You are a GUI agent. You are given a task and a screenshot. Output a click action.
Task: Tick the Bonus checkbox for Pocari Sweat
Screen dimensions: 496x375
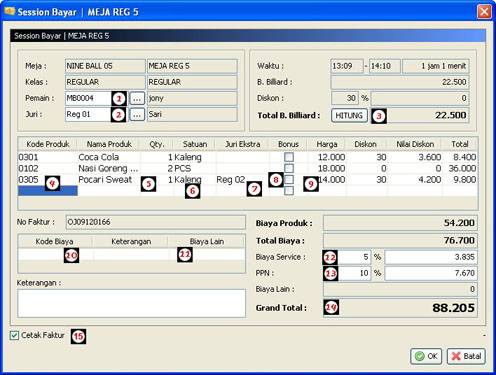(289, 179)
